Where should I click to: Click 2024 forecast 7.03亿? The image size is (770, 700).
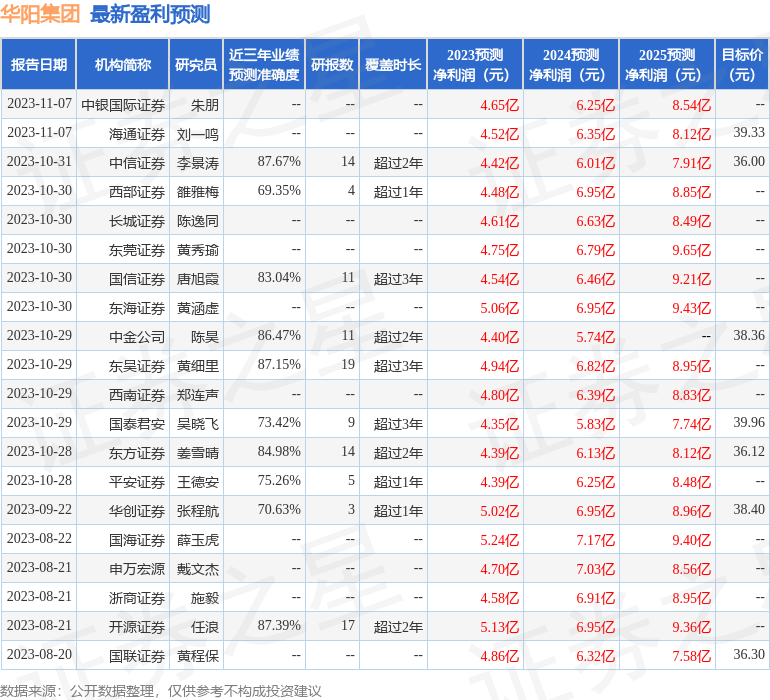point(595,569)
